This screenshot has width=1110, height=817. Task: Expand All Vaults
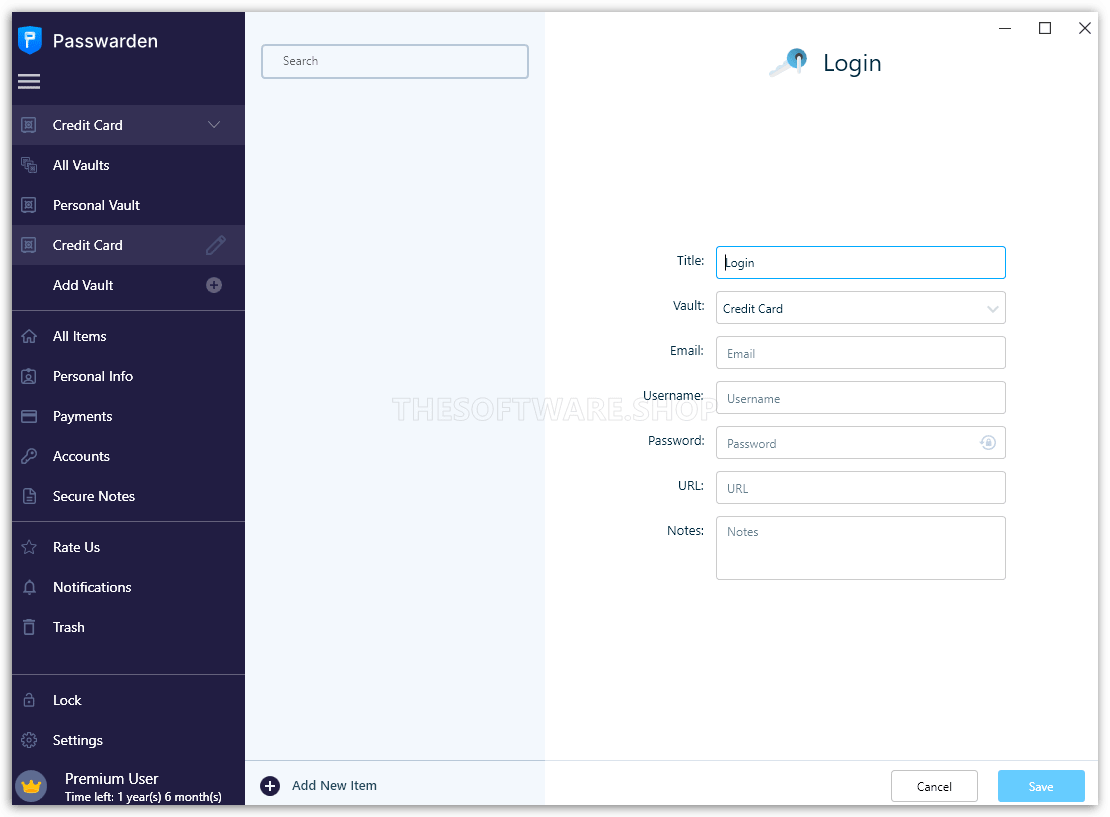point(80,164)
